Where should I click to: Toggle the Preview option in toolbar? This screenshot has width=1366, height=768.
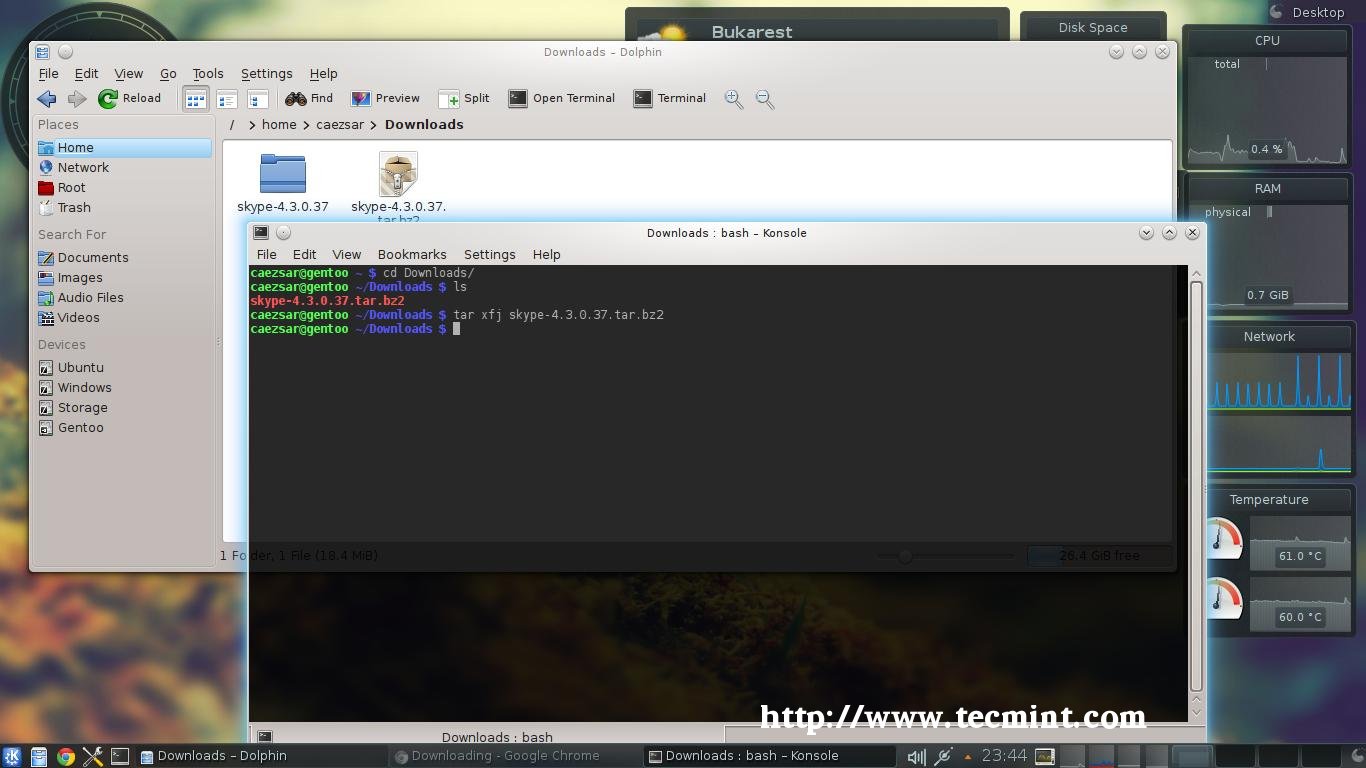pyautogui.click(x=385, y=98)
